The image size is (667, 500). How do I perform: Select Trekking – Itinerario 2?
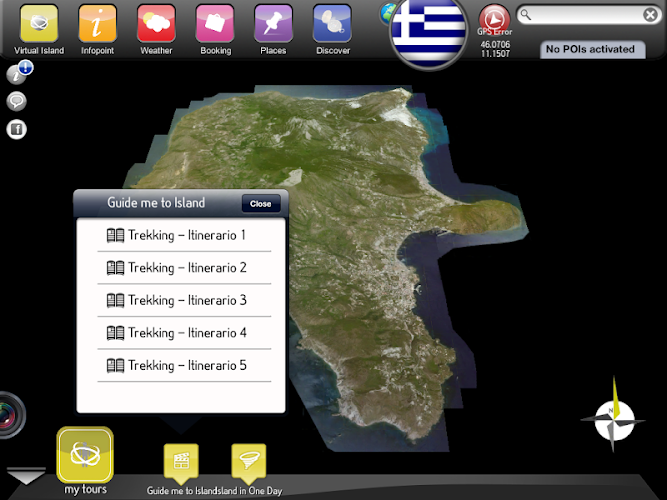click(x=184, y=268)
